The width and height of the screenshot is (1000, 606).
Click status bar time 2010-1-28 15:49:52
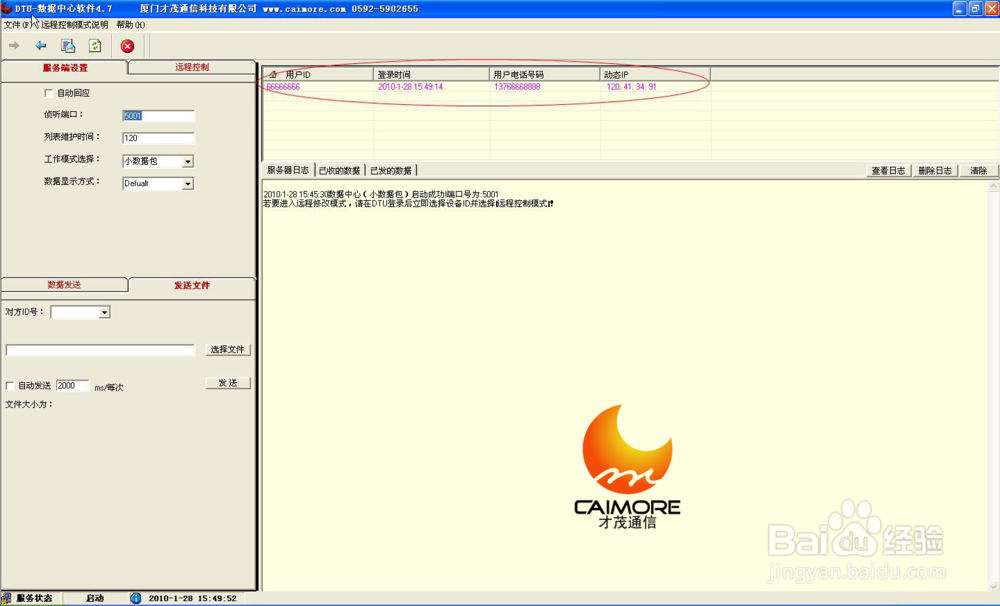click(x=193, y=598)
